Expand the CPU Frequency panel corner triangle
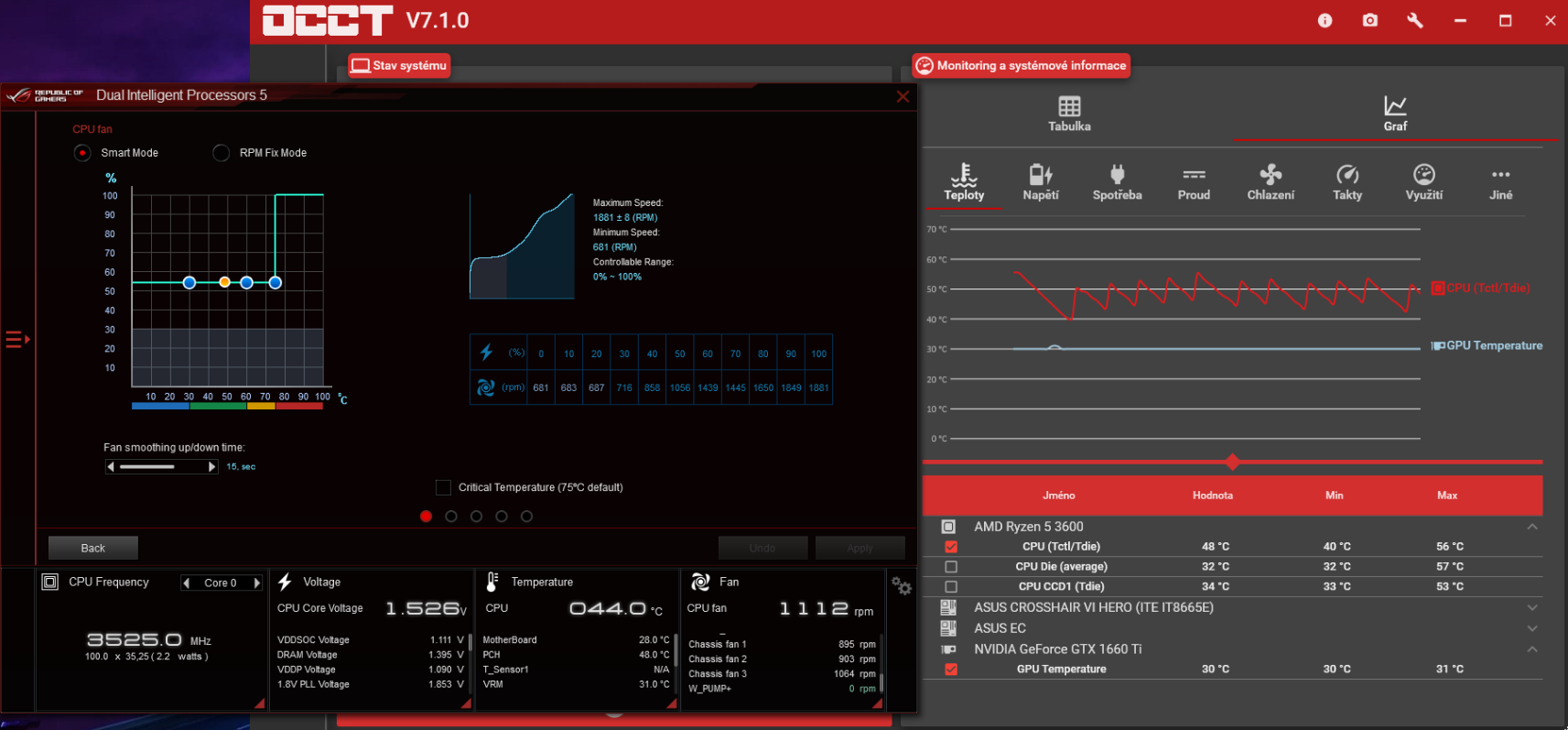The width and height of the screenshot is (1568, 730). [260, 703]
